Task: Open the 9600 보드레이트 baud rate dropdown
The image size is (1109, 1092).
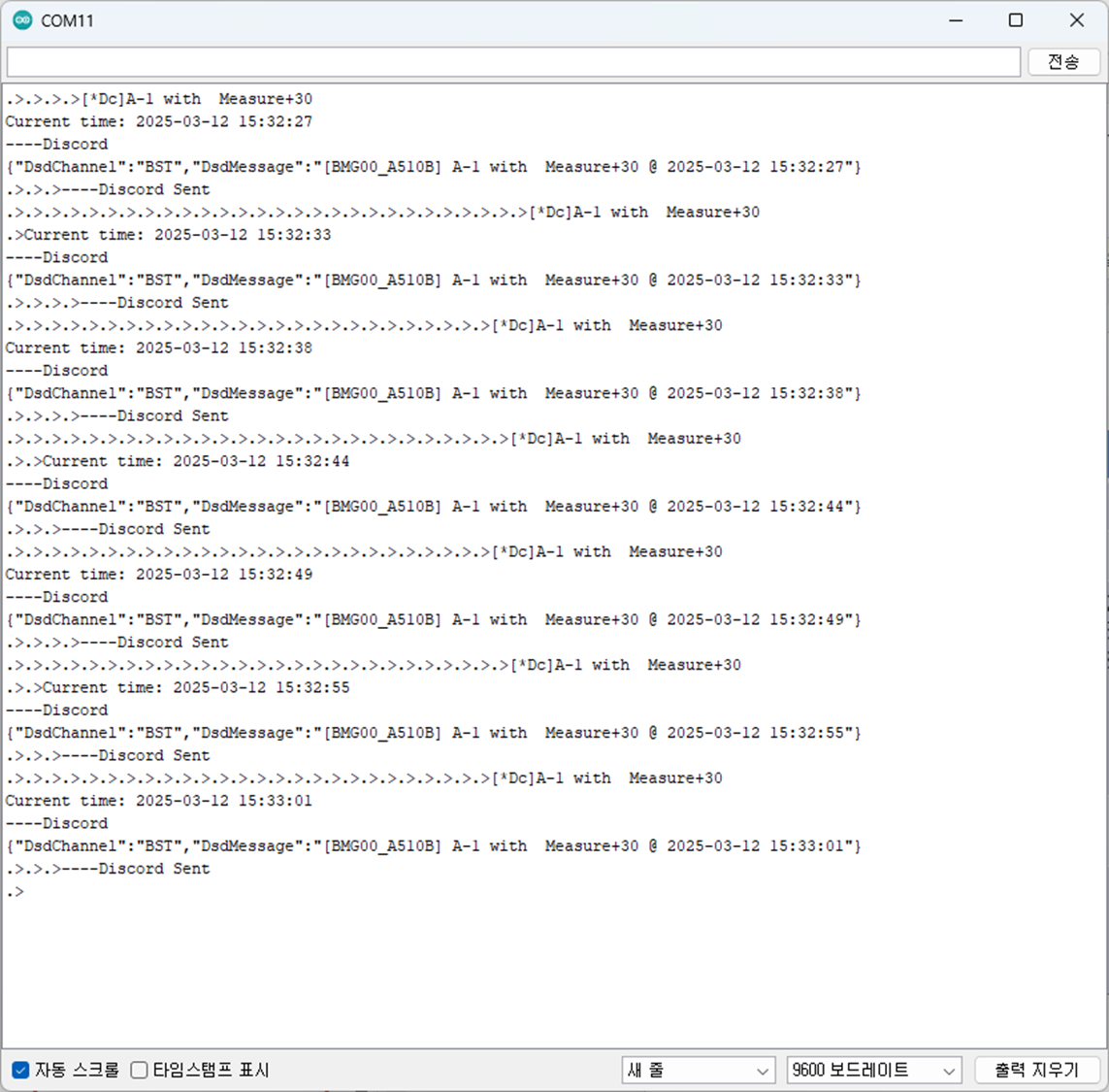Action: [x=873, y=1070]
